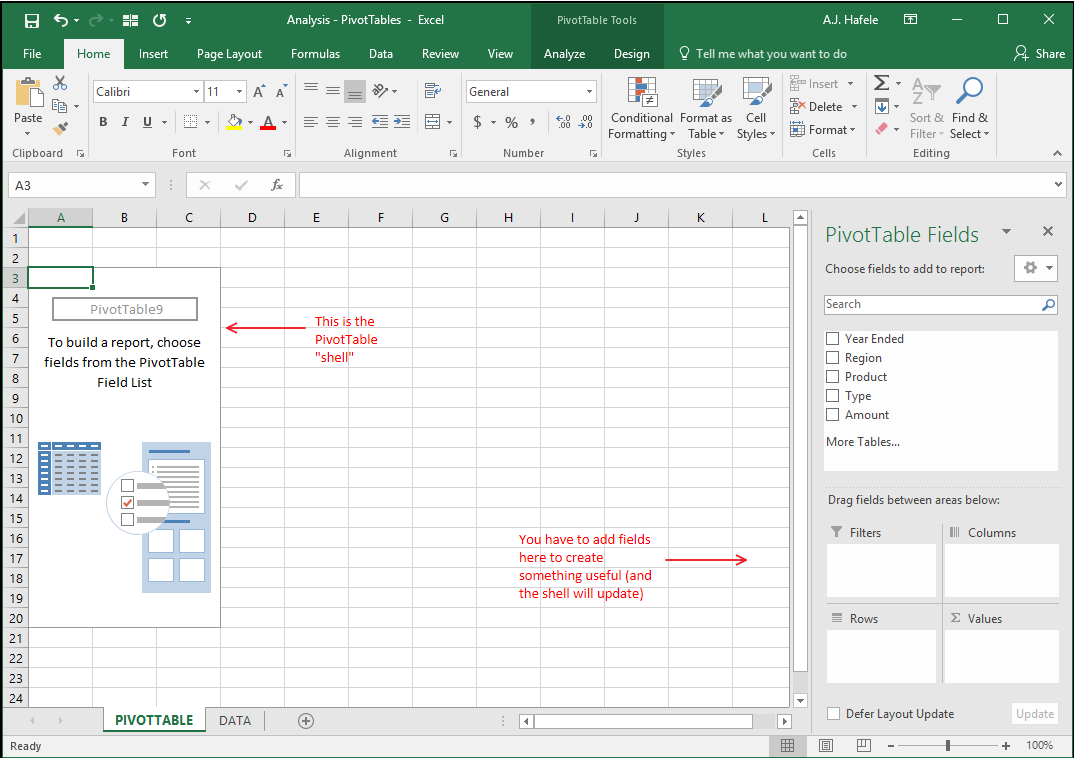
Task: Toggle Underline formatting
Action: coord(147,122)
